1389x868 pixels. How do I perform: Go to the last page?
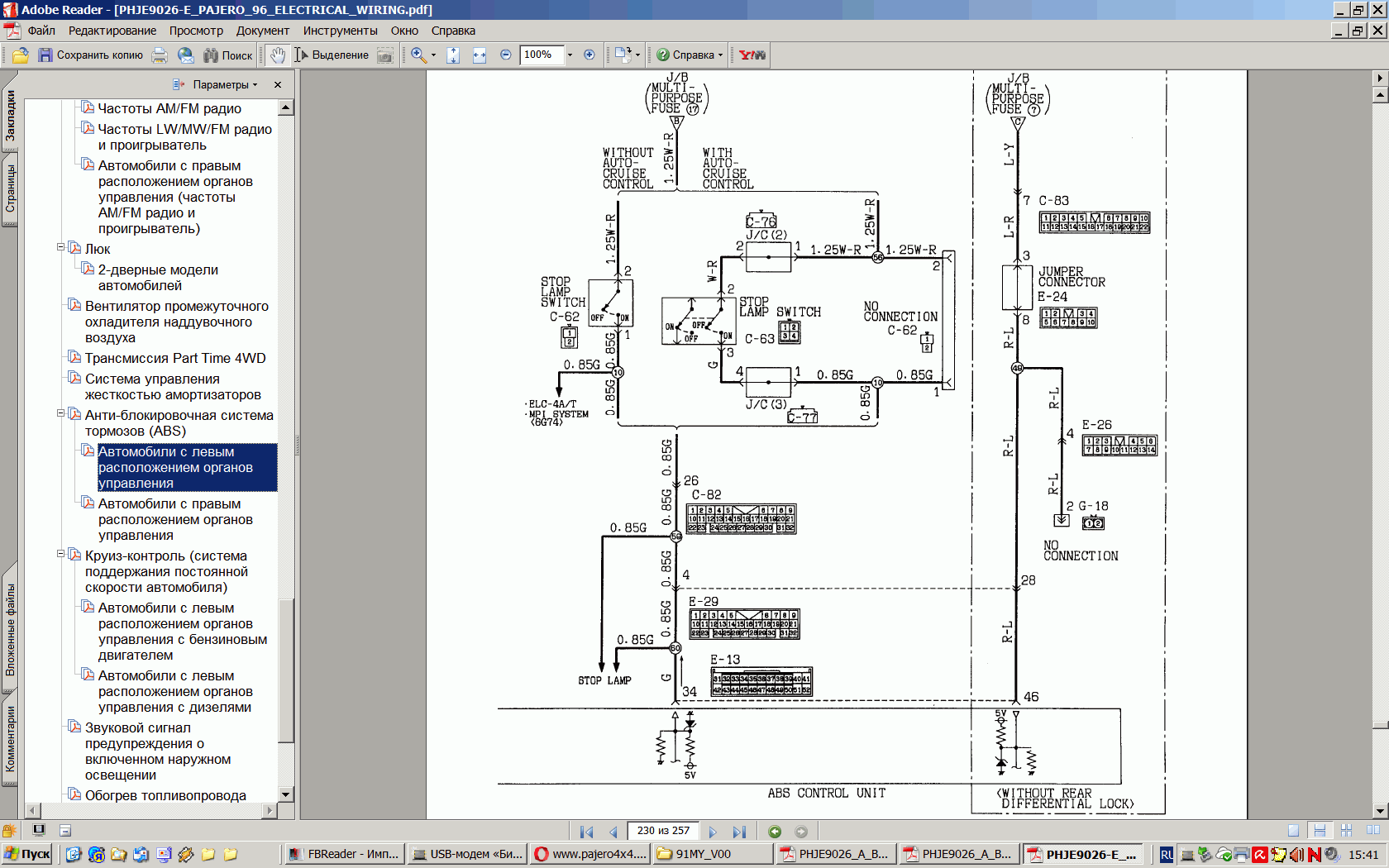(x=739, y=832)
